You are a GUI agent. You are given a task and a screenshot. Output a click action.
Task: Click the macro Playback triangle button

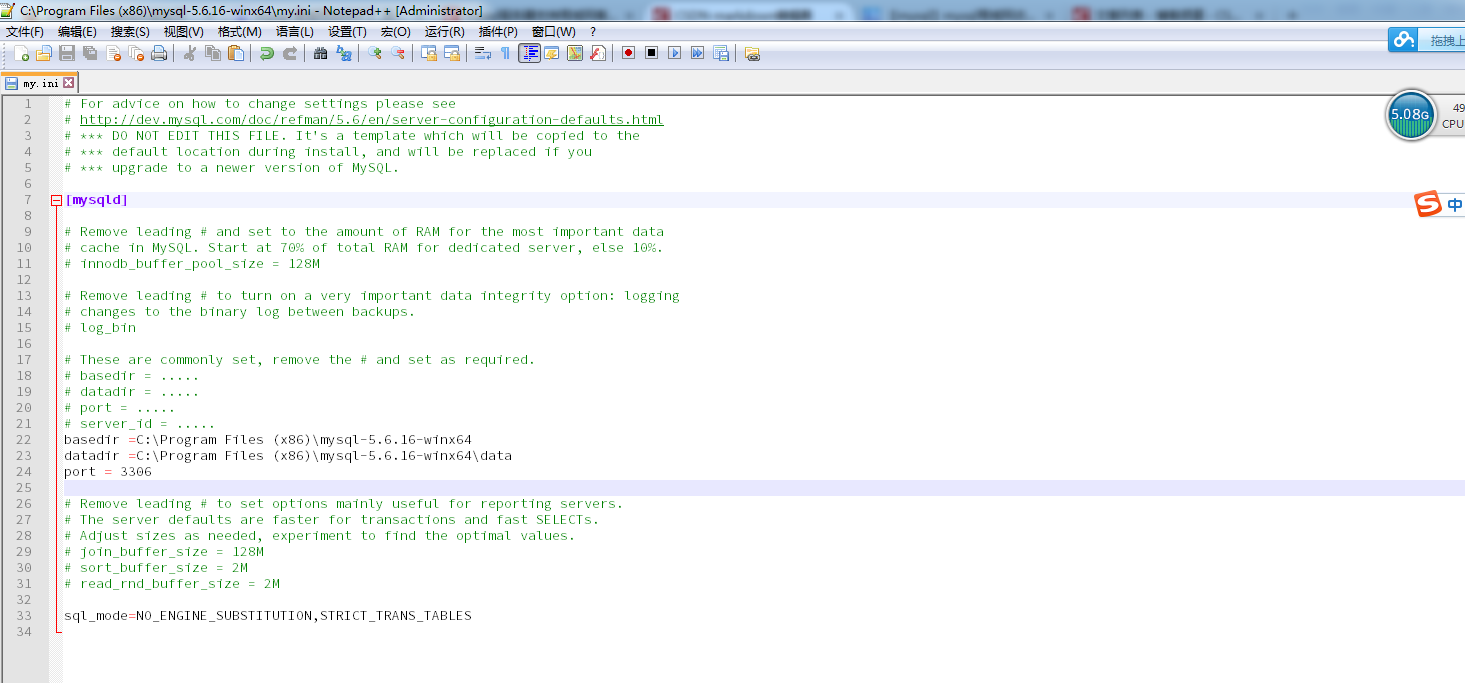click(x=674, y=53)
